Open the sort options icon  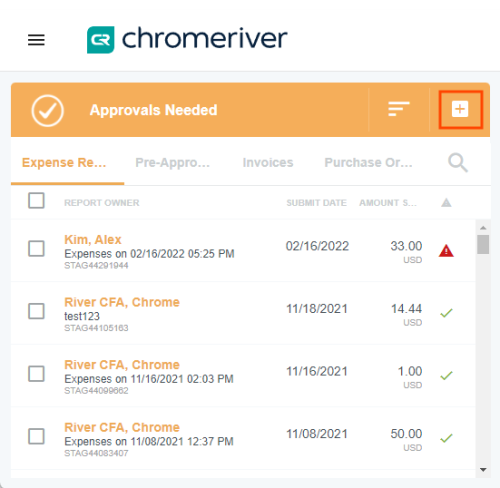pos(399,109)
